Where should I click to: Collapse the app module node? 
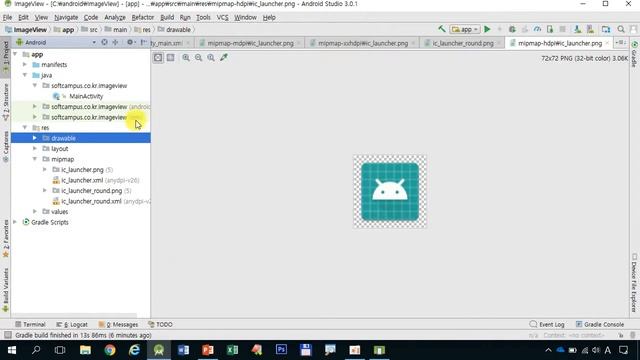pos(16,54)
